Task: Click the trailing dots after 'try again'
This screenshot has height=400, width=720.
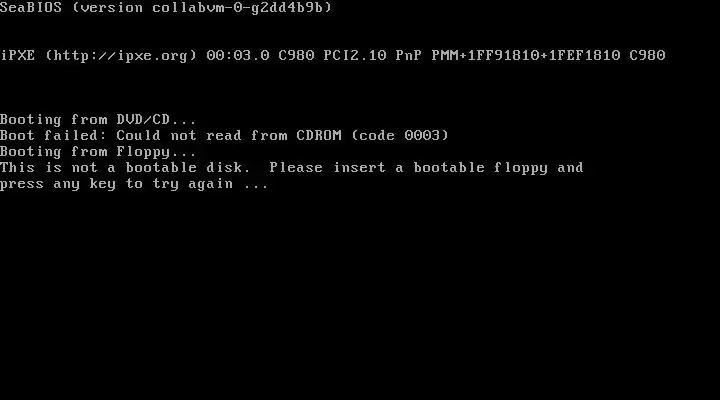Action: (256, 186)
